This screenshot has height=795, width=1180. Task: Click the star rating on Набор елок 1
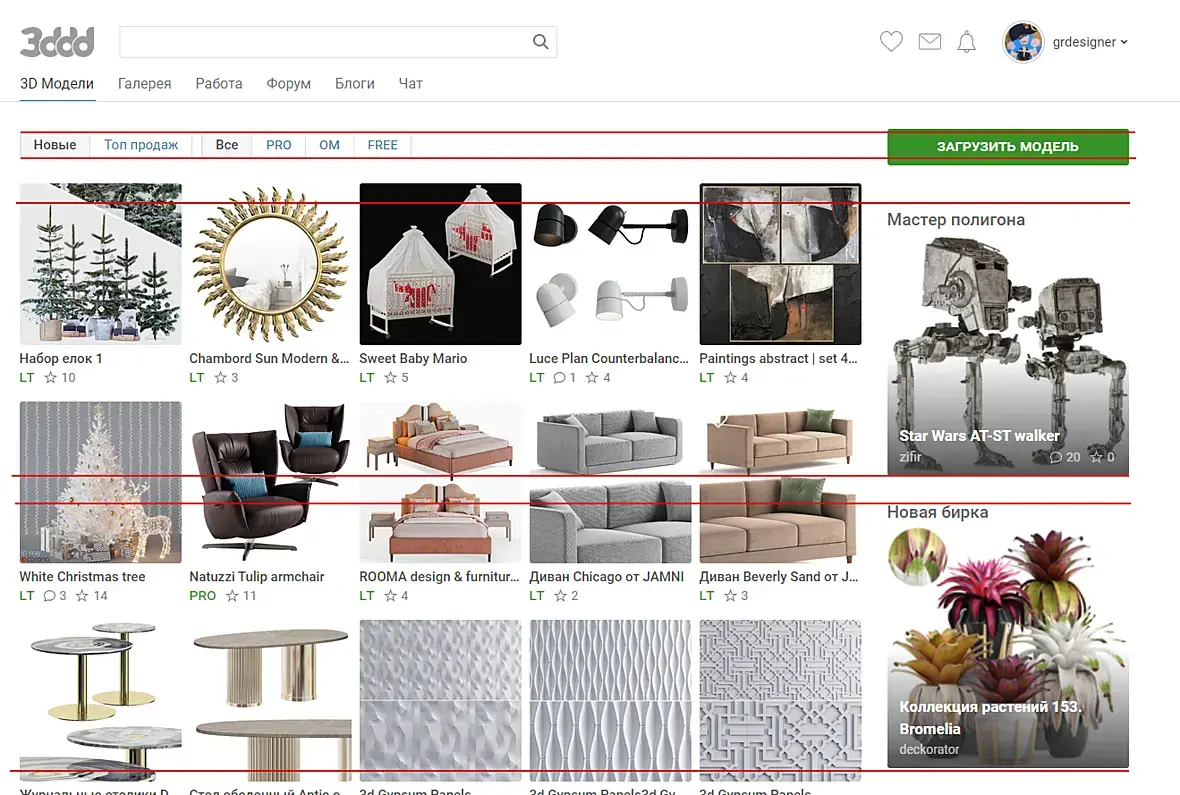click(x=50, y=377)
